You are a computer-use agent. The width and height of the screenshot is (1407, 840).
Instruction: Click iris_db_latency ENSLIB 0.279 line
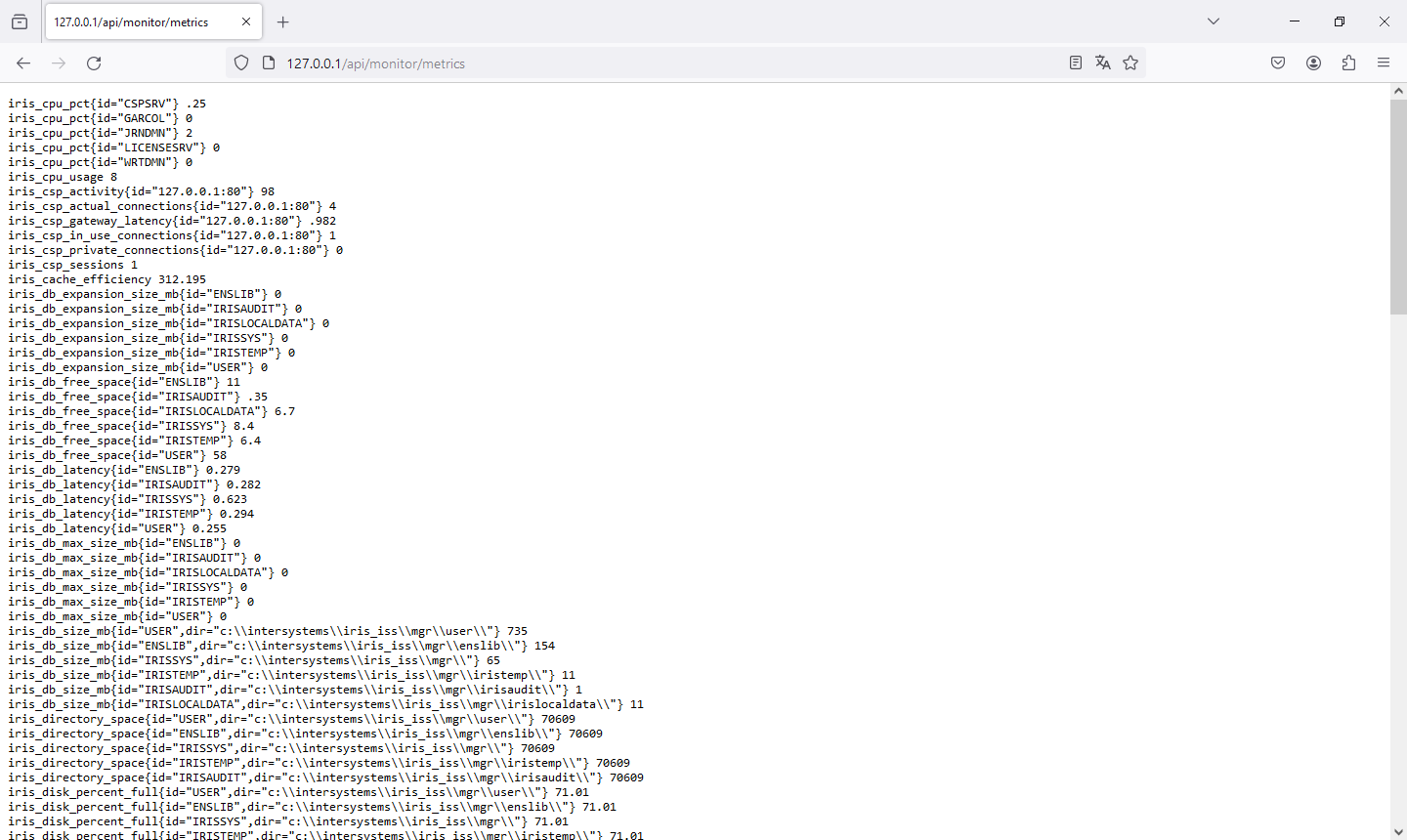[x=124, y=470]
